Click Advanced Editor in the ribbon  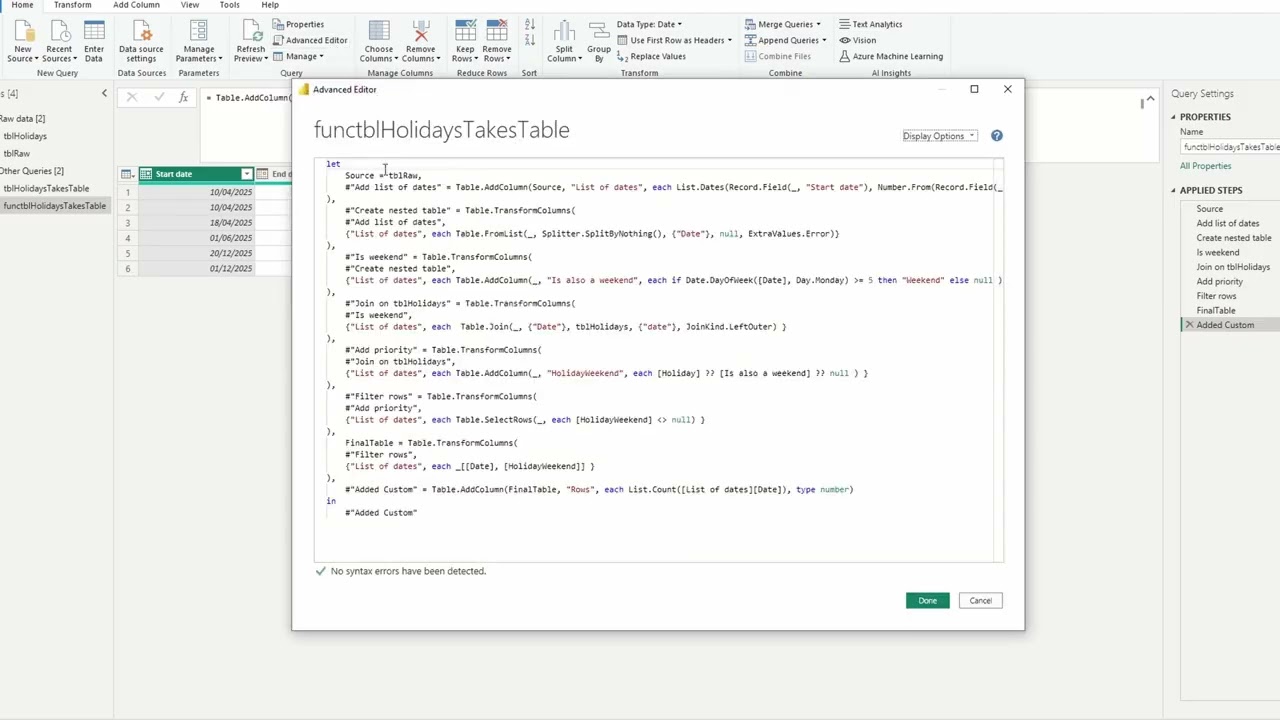pos(309,40)
